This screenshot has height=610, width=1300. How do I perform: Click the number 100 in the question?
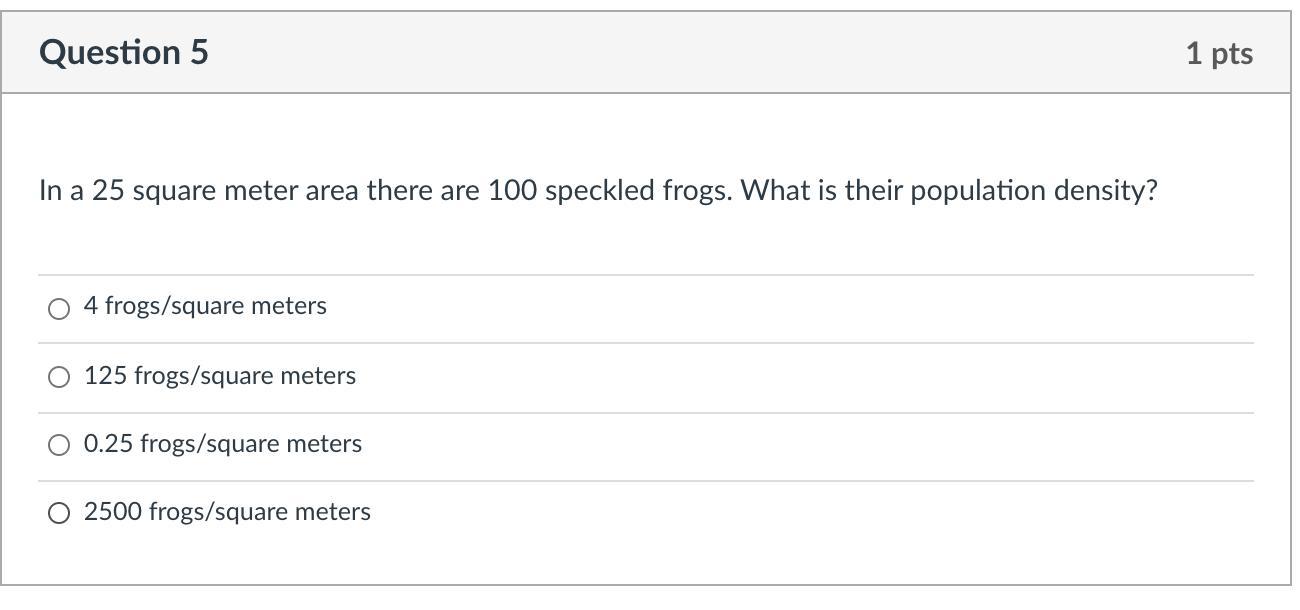click(513, 190)
